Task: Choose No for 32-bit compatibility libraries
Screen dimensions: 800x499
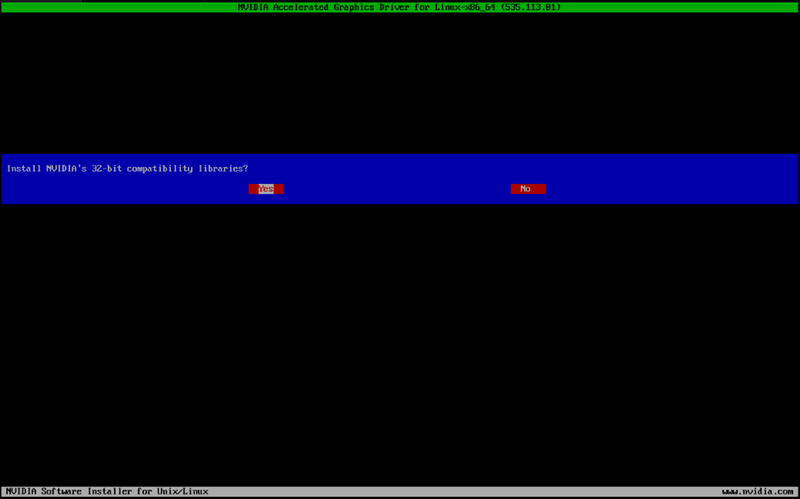Action: coord(528,189)
